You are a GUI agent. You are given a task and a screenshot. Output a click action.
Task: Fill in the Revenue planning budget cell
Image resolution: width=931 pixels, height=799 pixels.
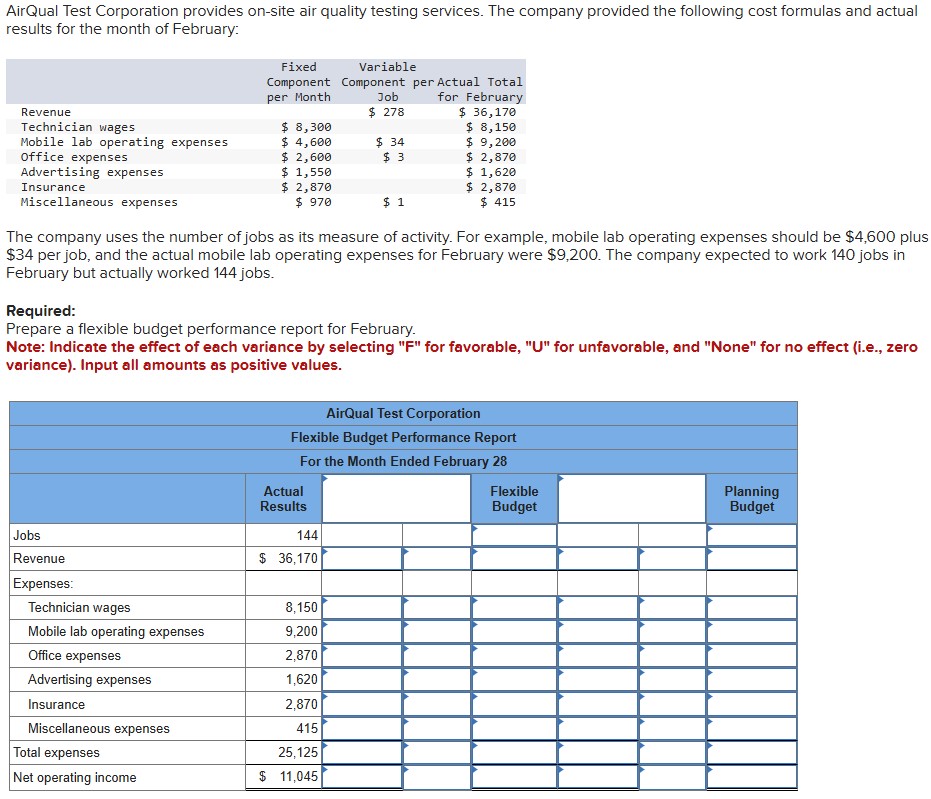pos(752,559)
